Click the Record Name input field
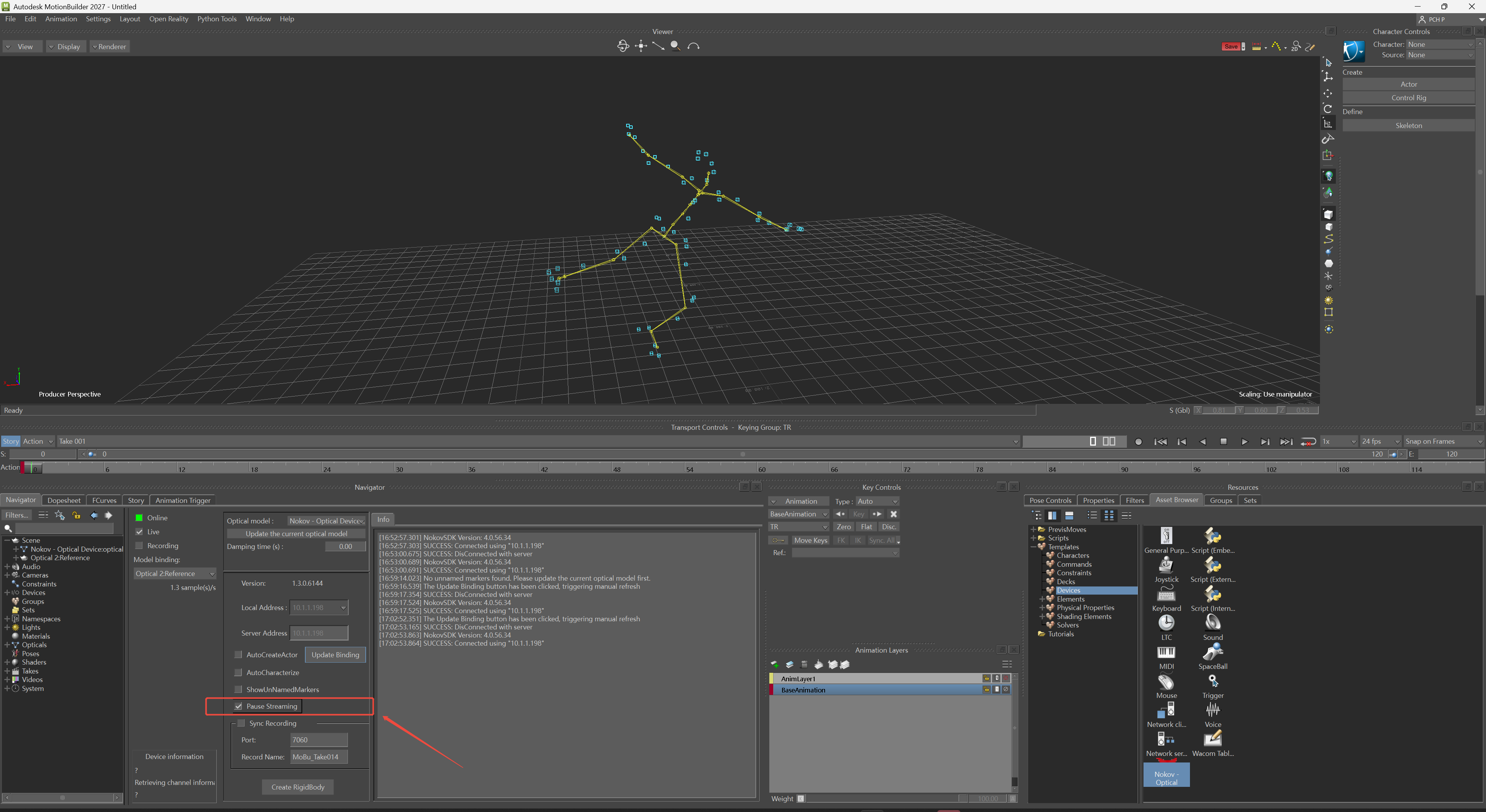Screen dimensions: 1486x812 (319, 757)
